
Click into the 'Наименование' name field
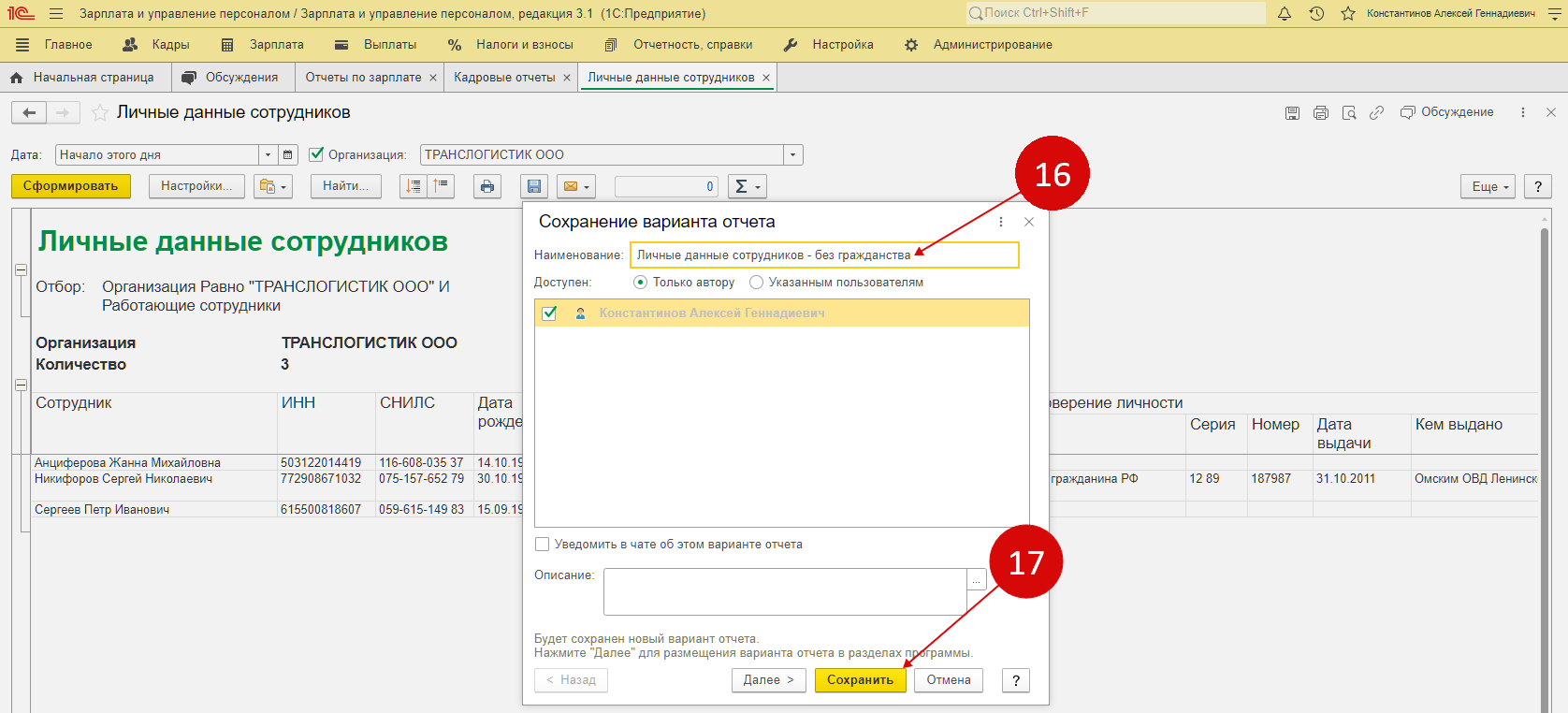[x=823, y=255]
